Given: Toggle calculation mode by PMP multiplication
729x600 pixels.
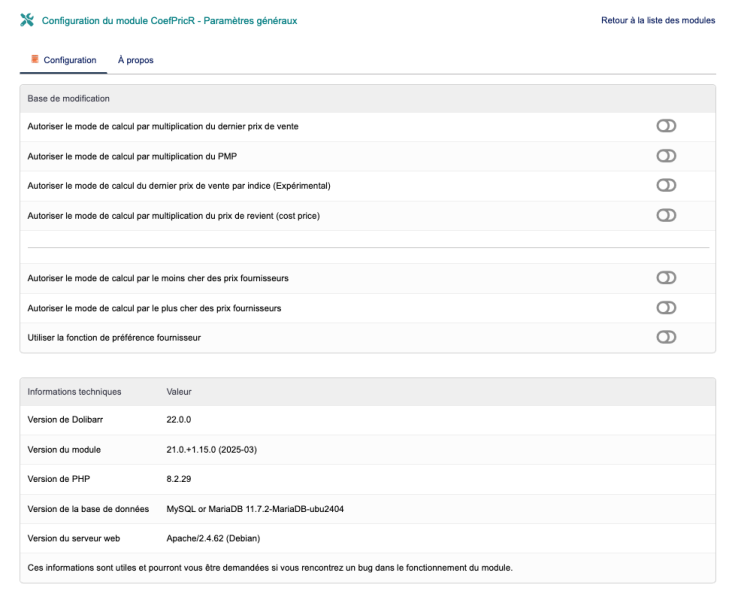Looking at the screenshot, I should click(666, 156).
